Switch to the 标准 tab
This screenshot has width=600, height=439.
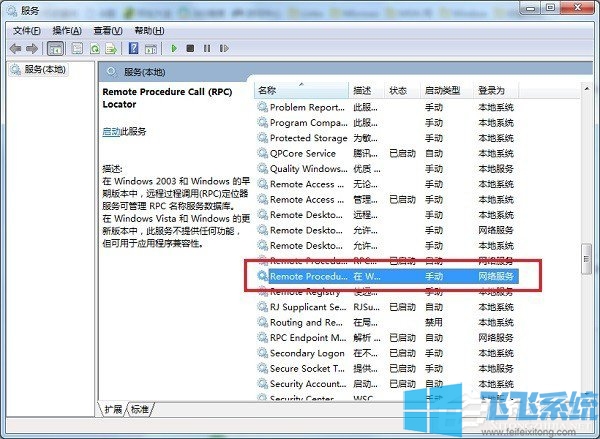click(140, 409)
